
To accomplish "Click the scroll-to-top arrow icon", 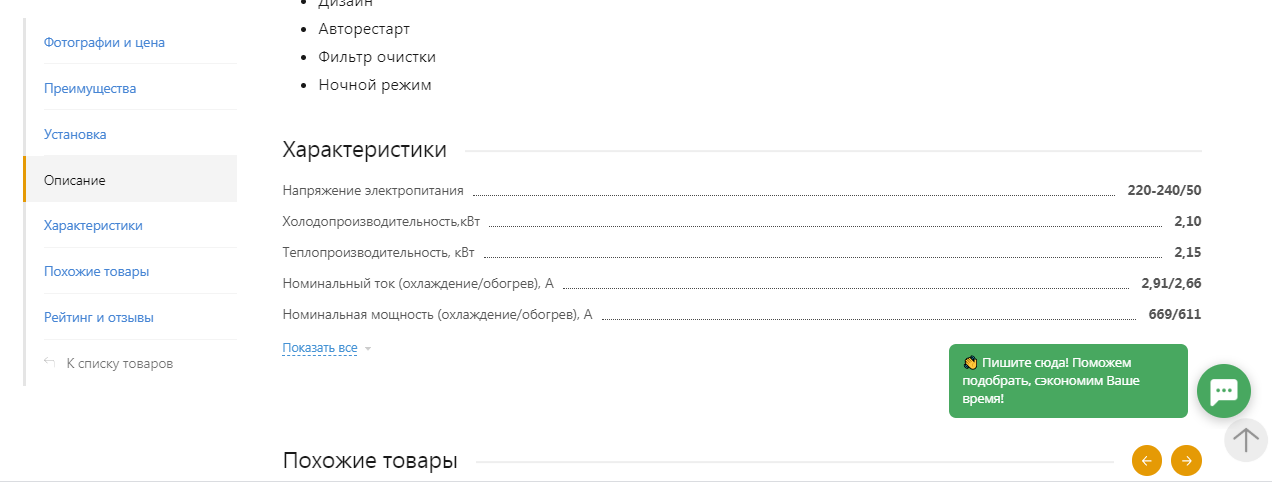I will tap(1246, 440).
